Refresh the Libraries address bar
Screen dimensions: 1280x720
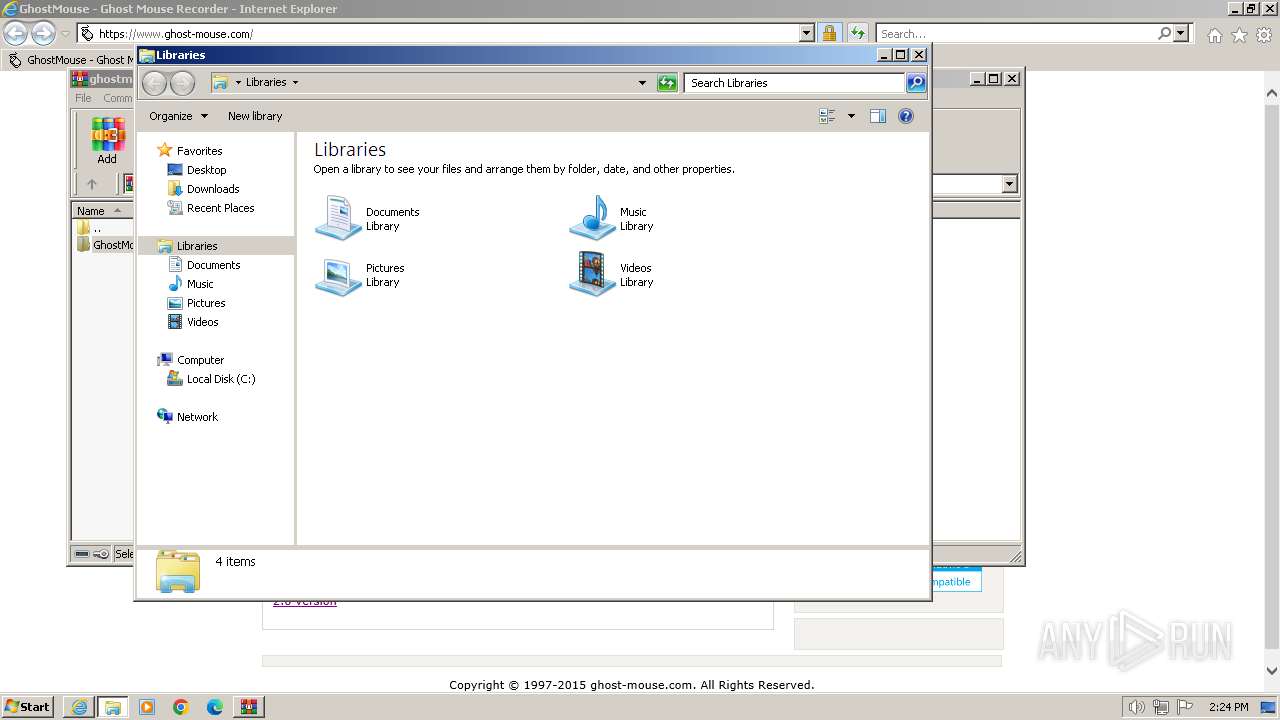pyautogui.click(x=667, y=83)
